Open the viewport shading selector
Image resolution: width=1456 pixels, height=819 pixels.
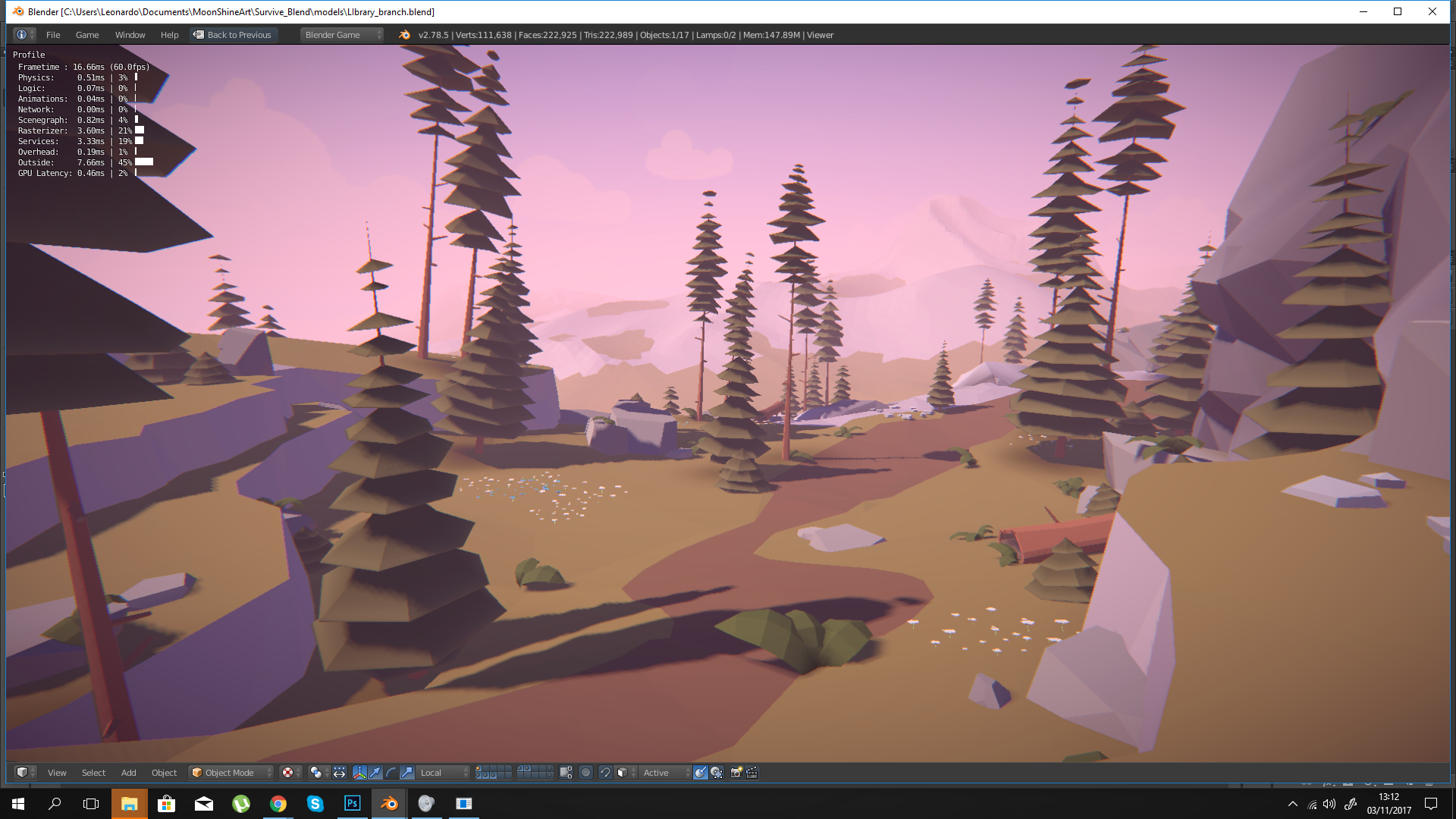pos(288,773)
